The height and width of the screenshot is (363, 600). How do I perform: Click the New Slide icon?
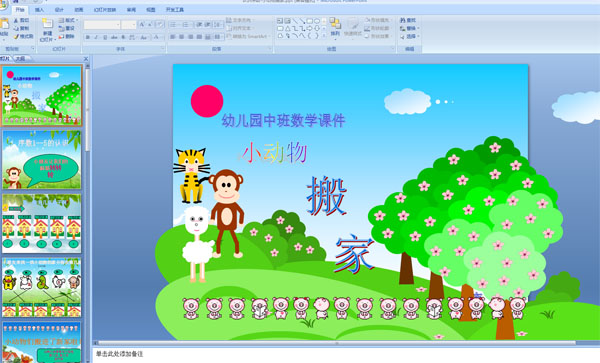coord(47,24)
